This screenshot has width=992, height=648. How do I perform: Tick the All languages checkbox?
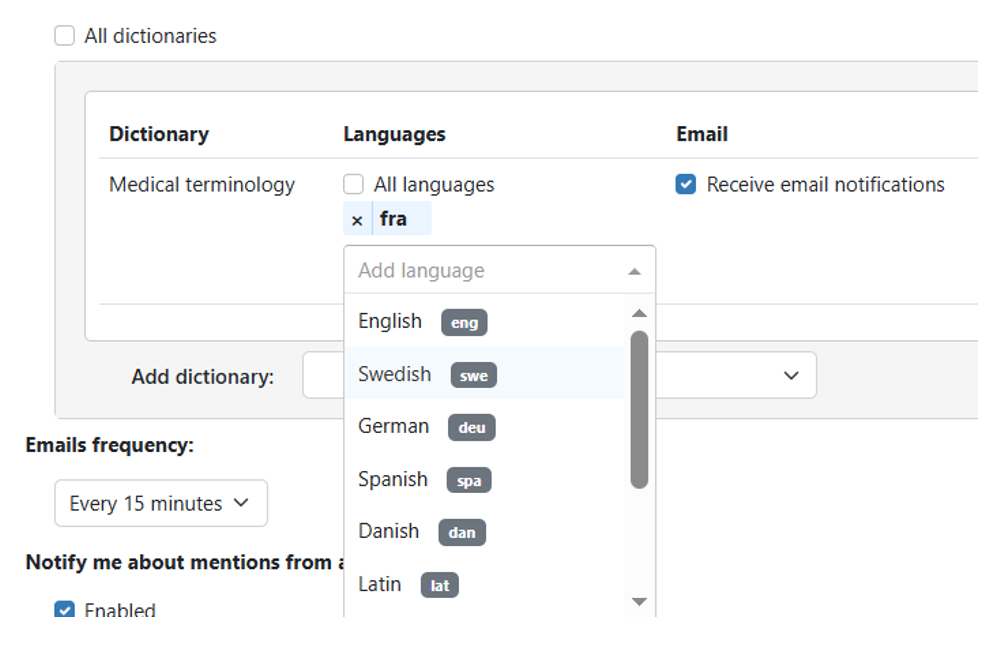coord(353,184)
